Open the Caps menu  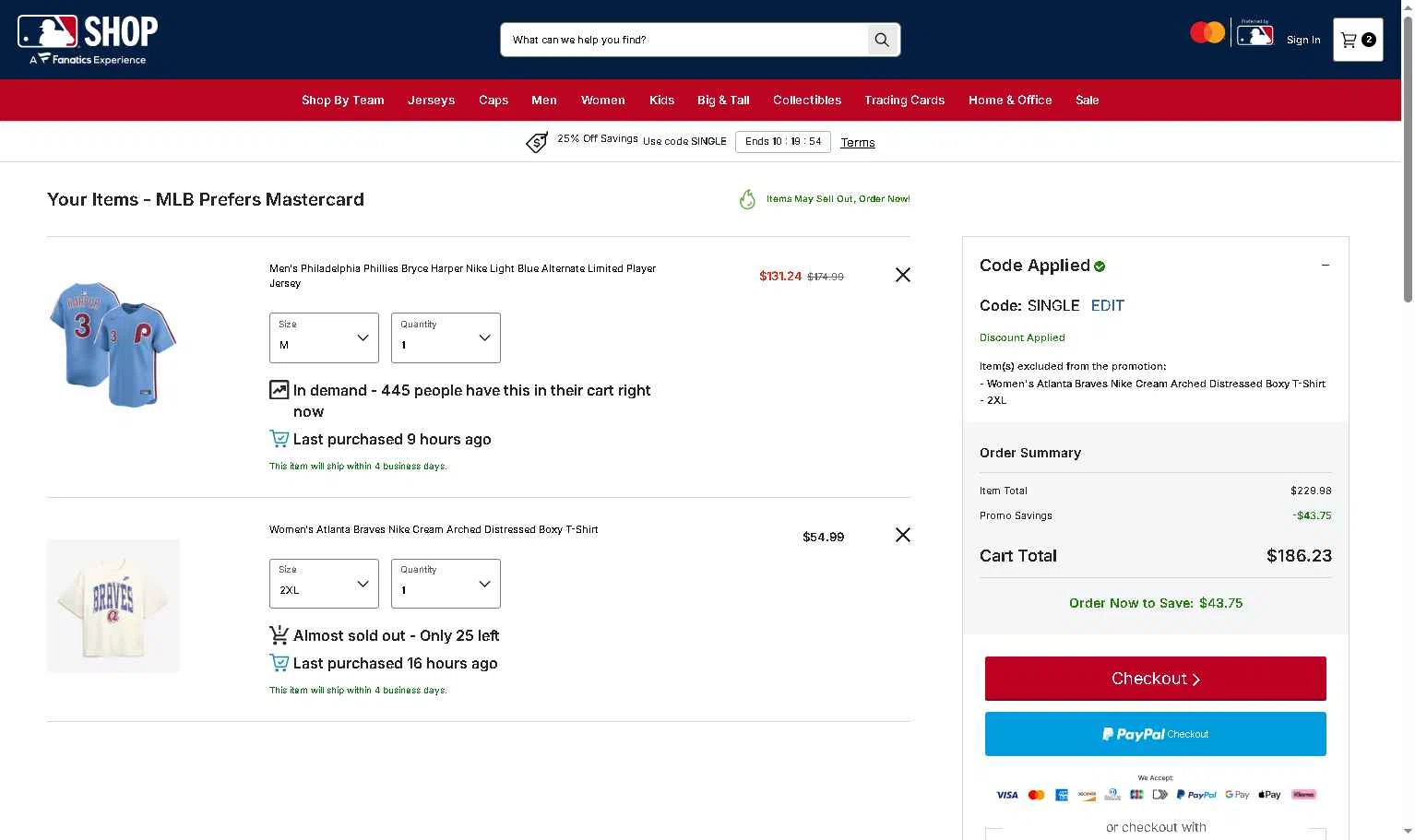(x=493, y=101)
